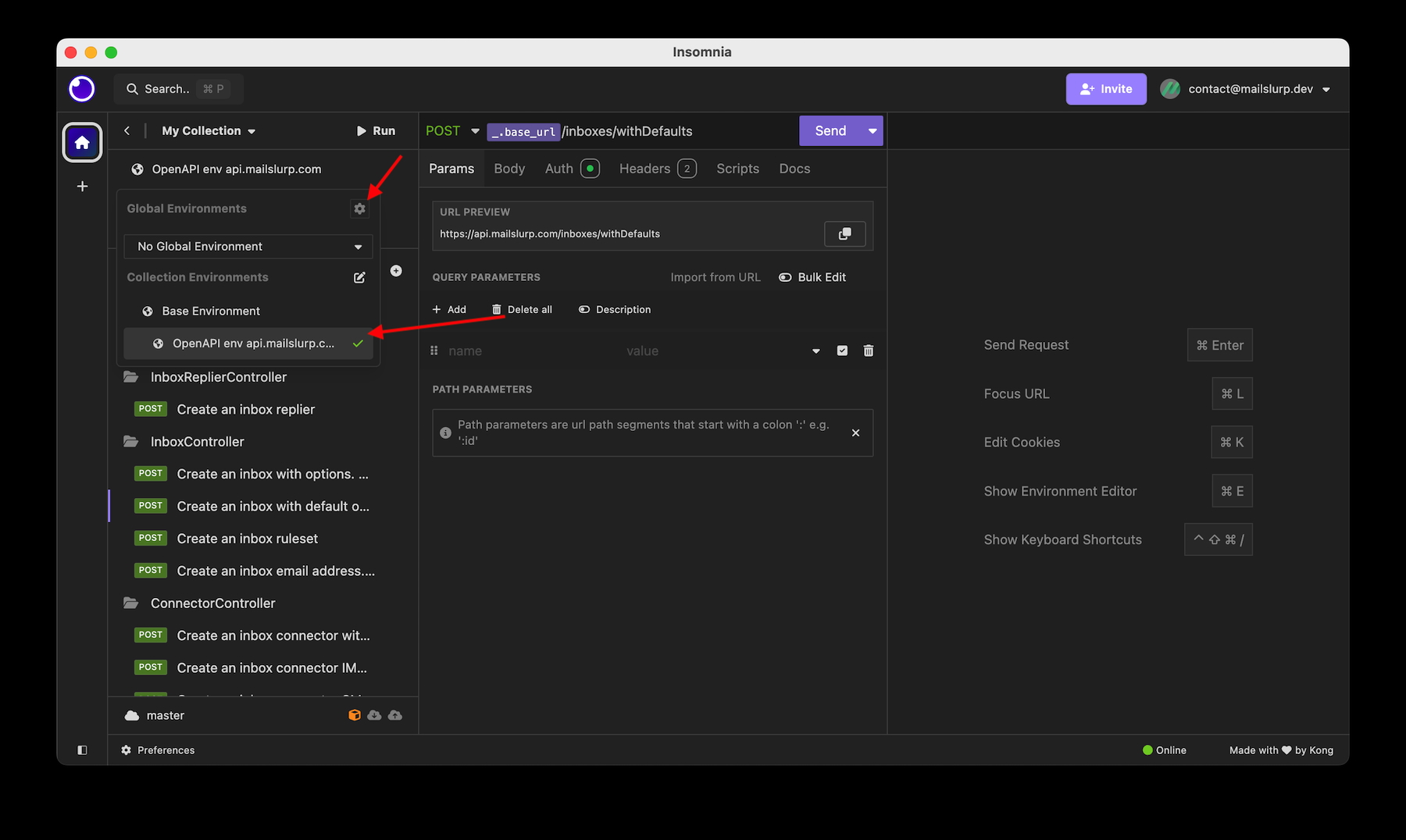Click the query parameter name field
The height and width of the screenshot is (840, 1406).
[531, 351]
